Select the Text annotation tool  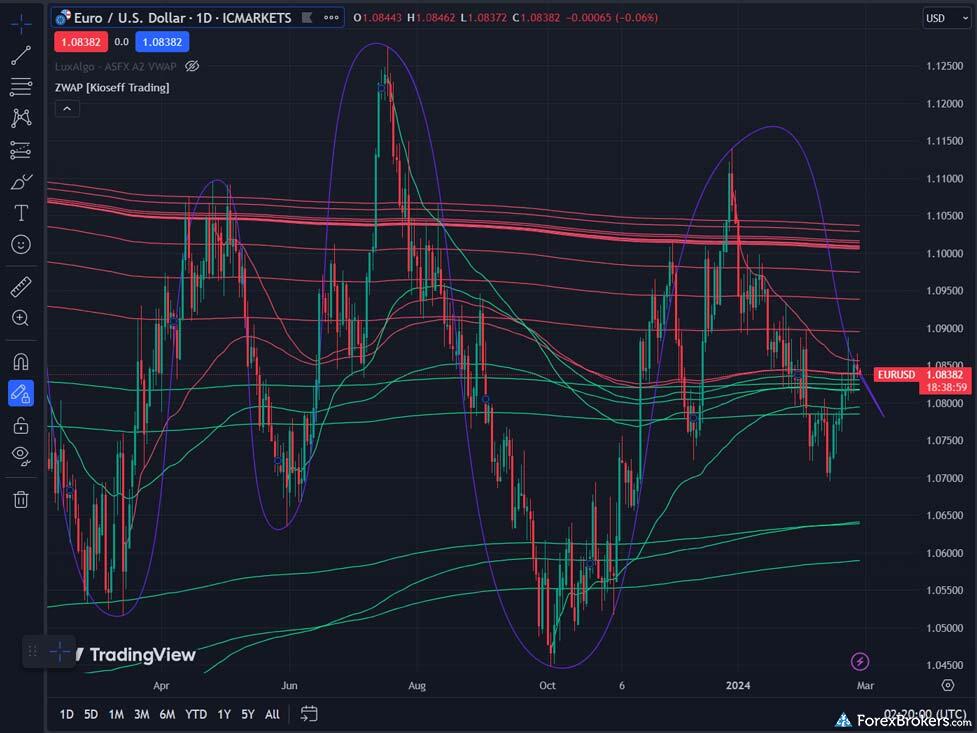pyautogui.click(x=20, y=213)
